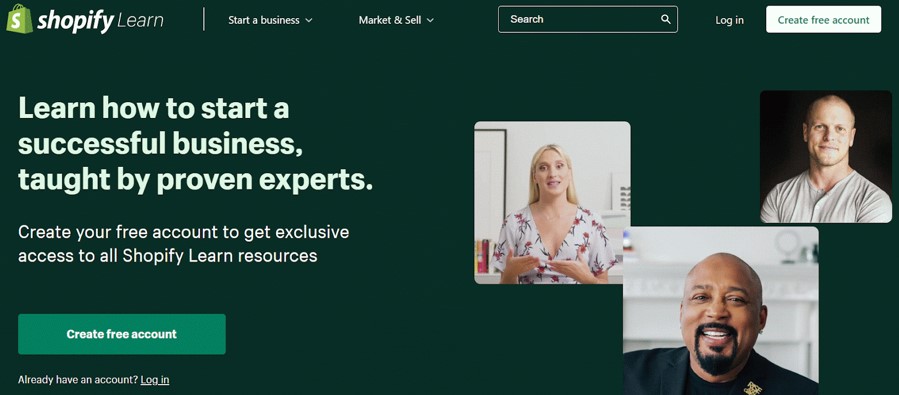
Task: Expand the chevron next to Start a business
Action: [x=309, y=21]
